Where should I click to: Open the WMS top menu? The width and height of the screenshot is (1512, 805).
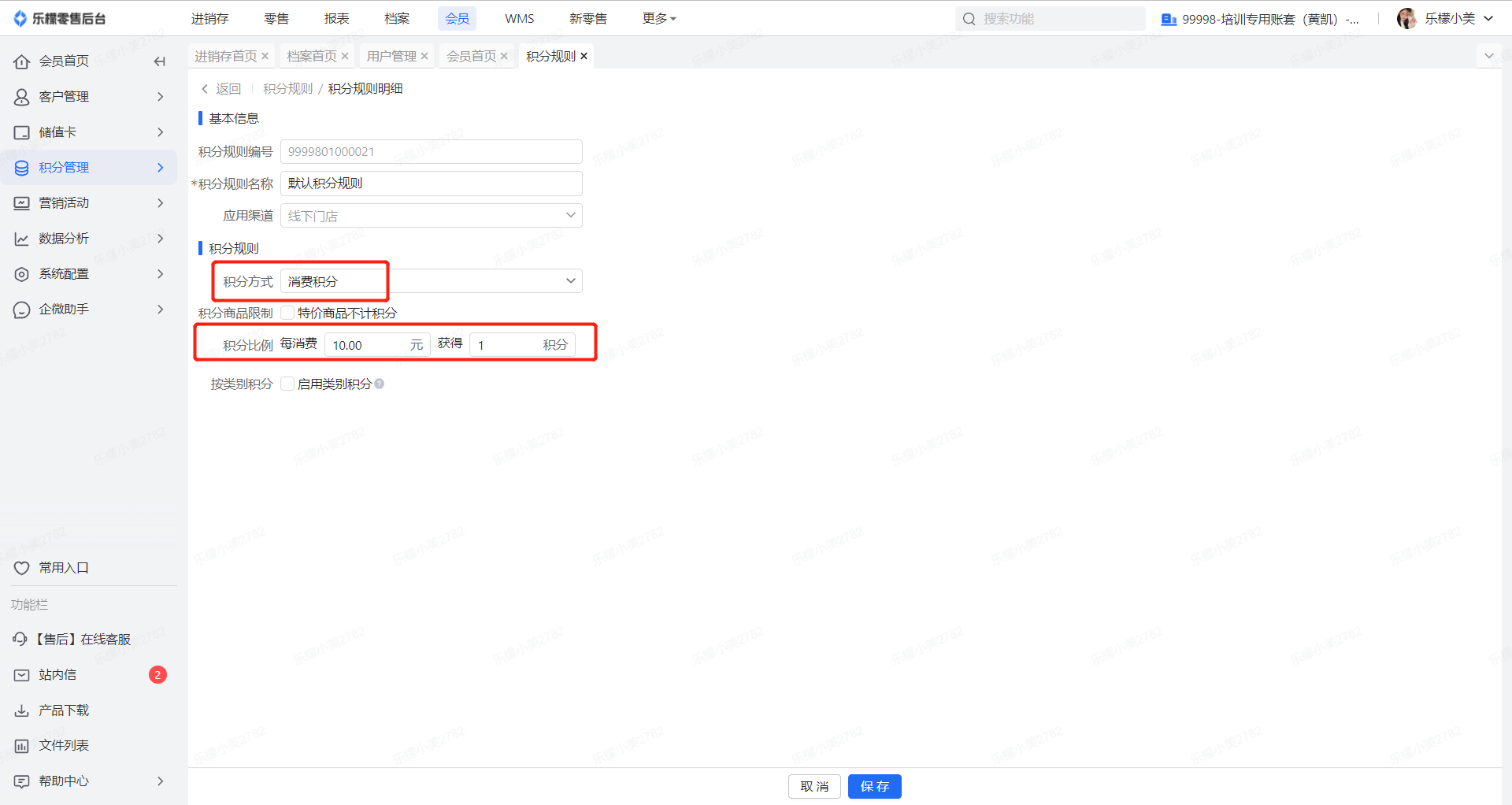(x=520, y=18)
